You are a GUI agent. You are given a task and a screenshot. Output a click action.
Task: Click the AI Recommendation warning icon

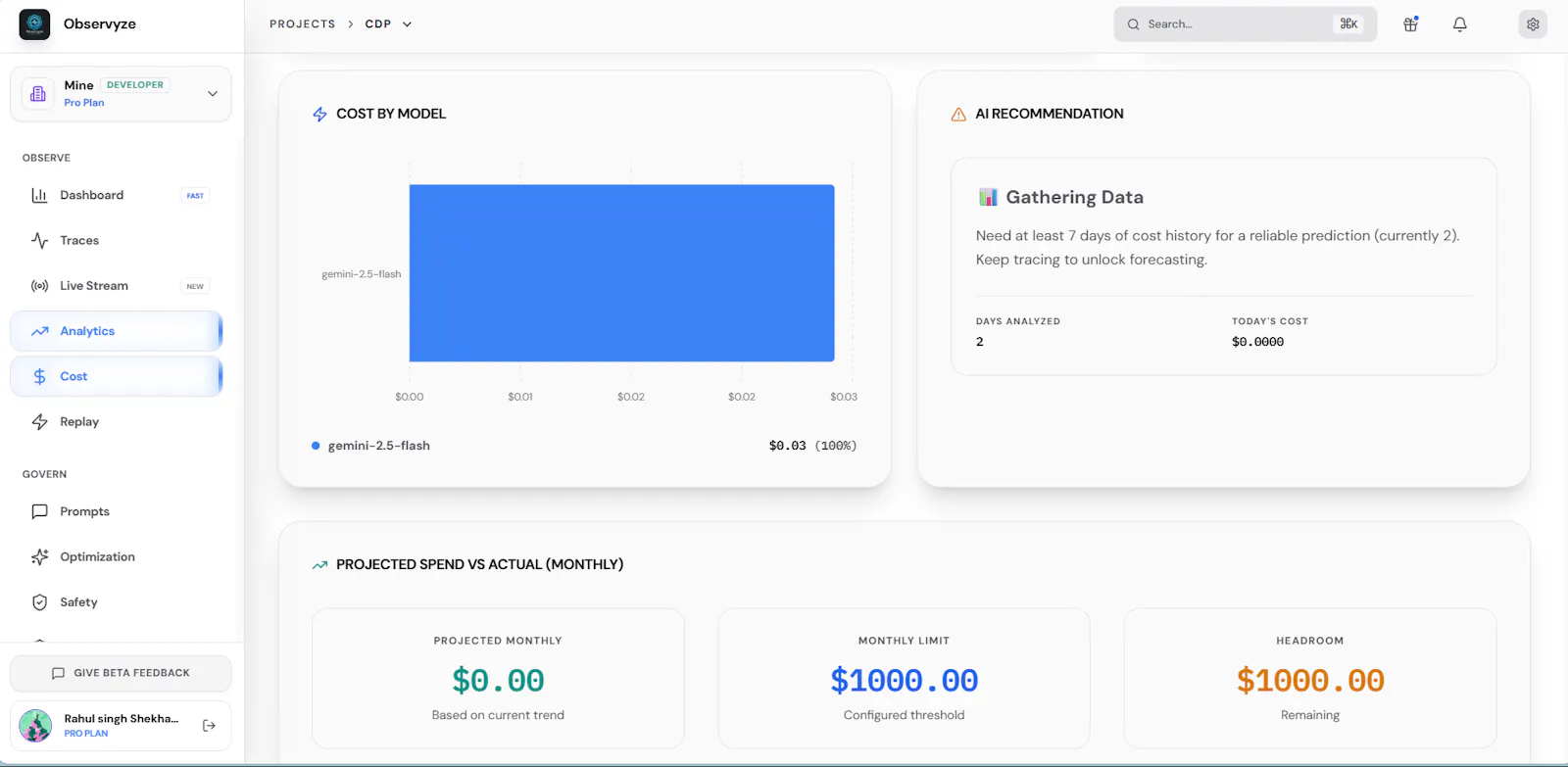coord(958,115)
